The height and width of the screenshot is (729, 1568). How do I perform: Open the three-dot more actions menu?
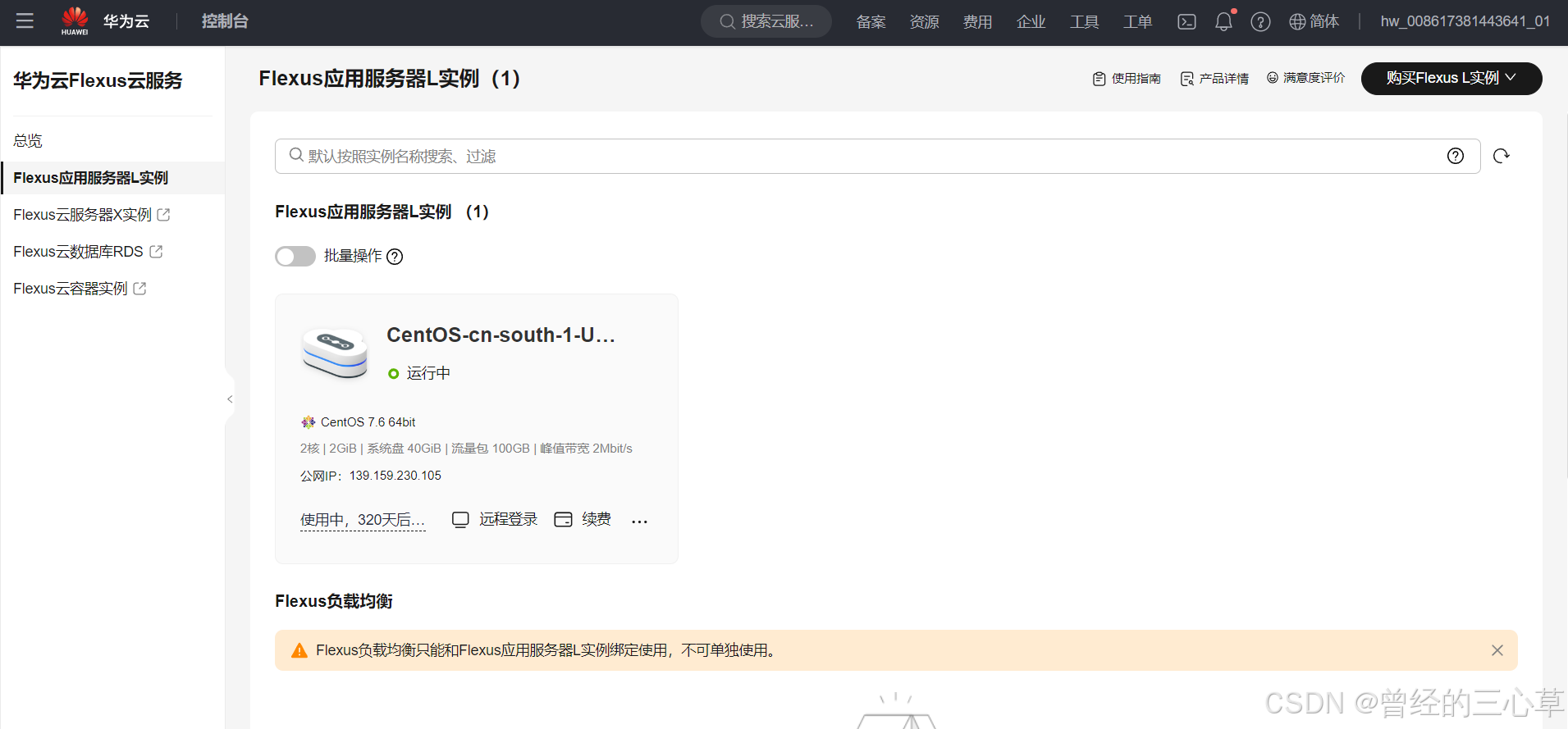click(640, 522)
